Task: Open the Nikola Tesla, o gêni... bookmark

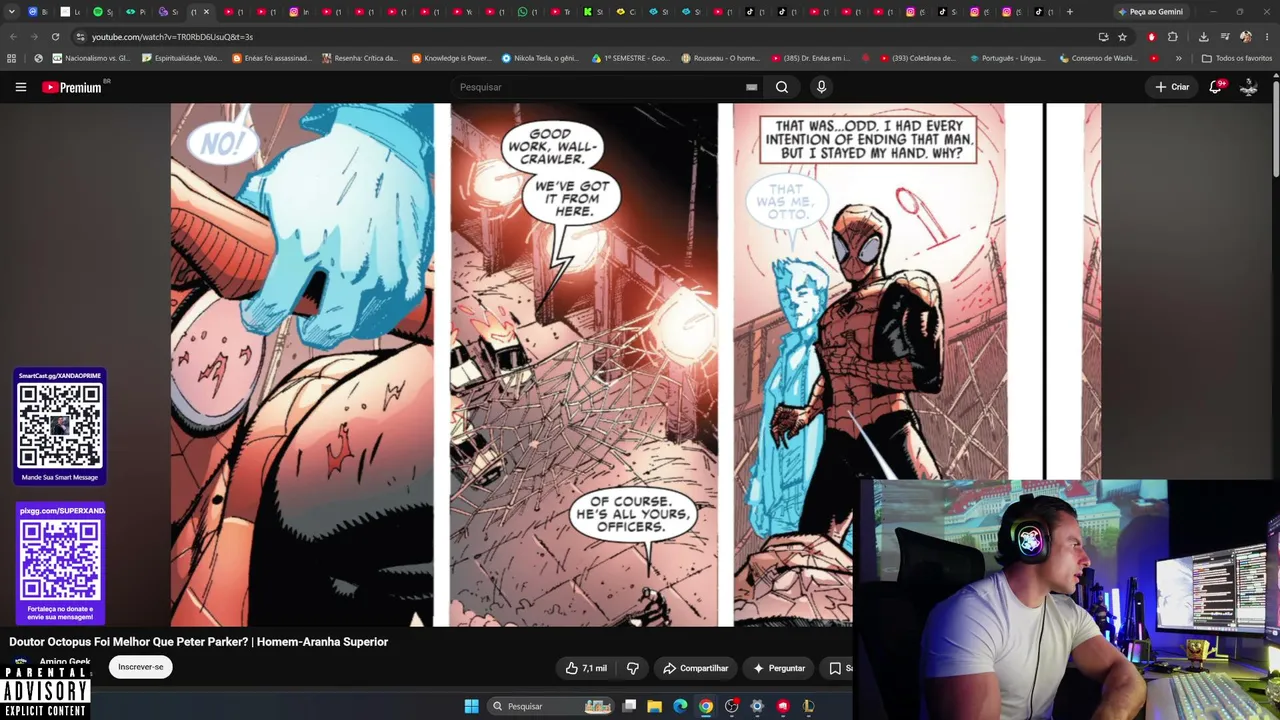Action: [540, 58]
